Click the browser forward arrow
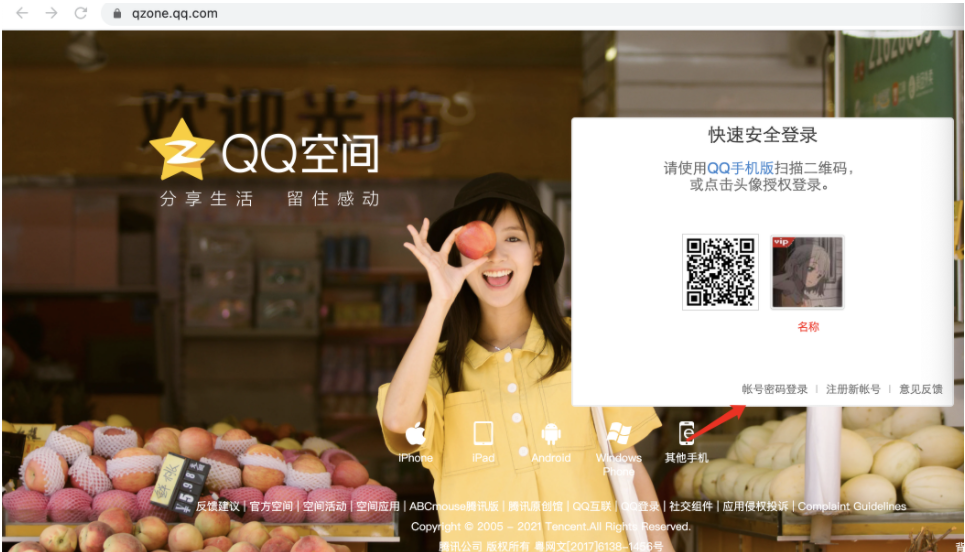 coord(52,13)
